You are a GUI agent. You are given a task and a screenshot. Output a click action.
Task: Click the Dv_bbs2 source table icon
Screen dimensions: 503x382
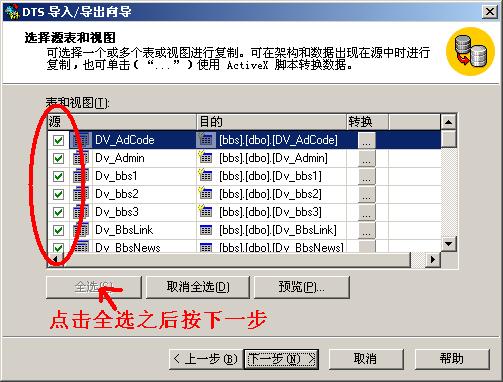click(x=81, y=194)
